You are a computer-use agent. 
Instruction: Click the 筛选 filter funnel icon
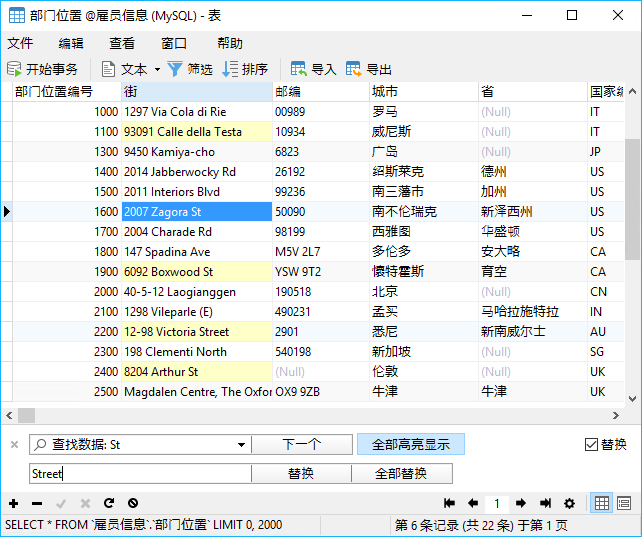[x=175, y=69]
